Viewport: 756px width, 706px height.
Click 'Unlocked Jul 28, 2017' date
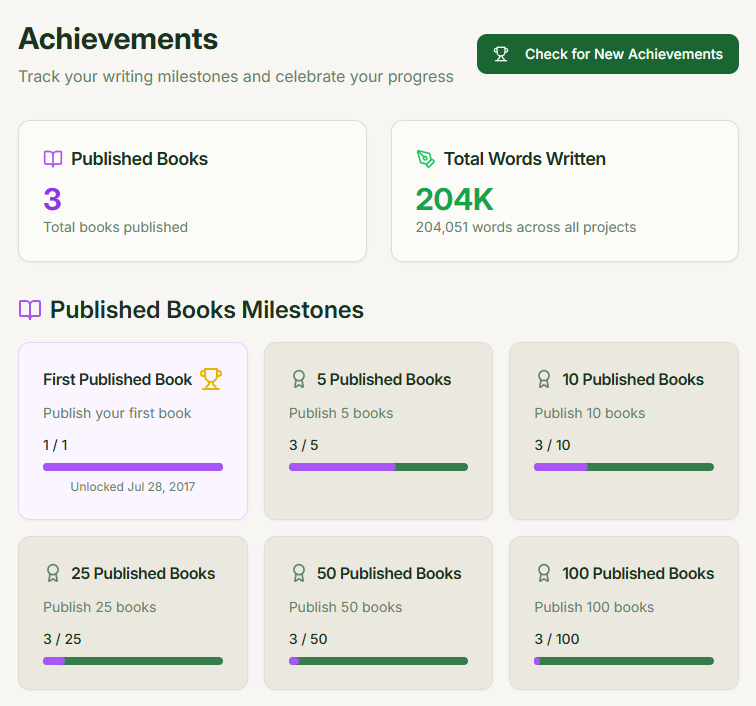pyautogui.click(x=133, y=487)
